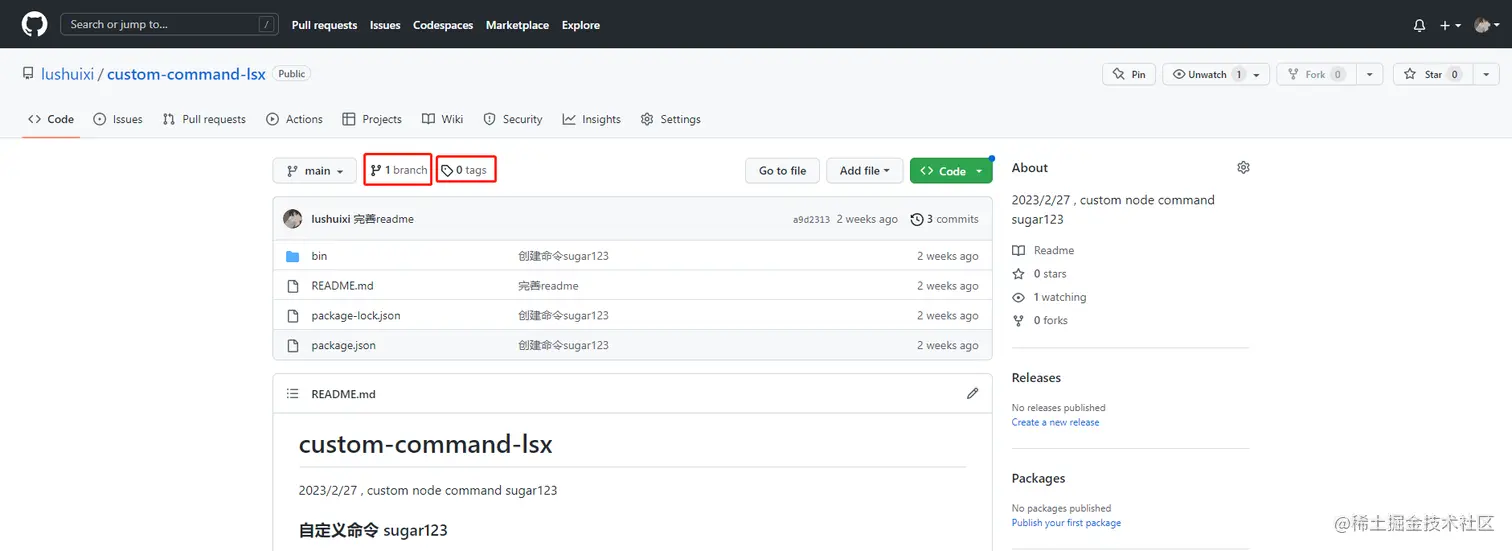Go to Codespaces

pyautogui.click(x=443, y=25)
